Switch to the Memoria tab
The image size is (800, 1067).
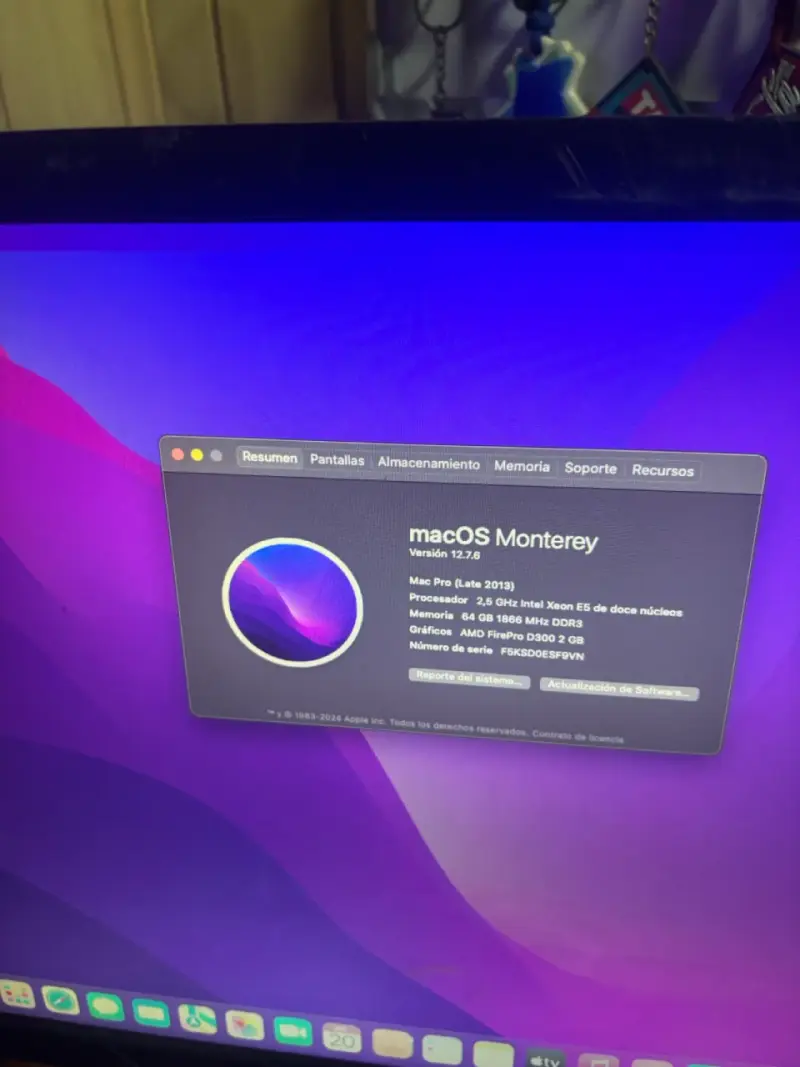[x=522, y=466]
